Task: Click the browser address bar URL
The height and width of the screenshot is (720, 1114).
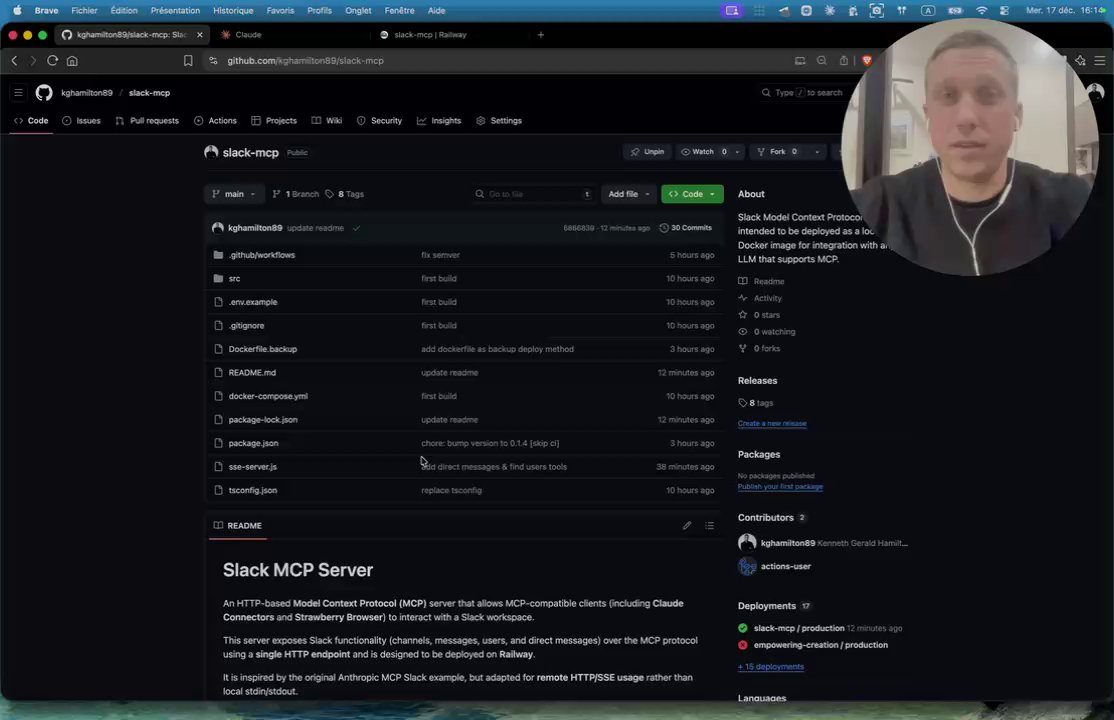Action: click(305, 60)
